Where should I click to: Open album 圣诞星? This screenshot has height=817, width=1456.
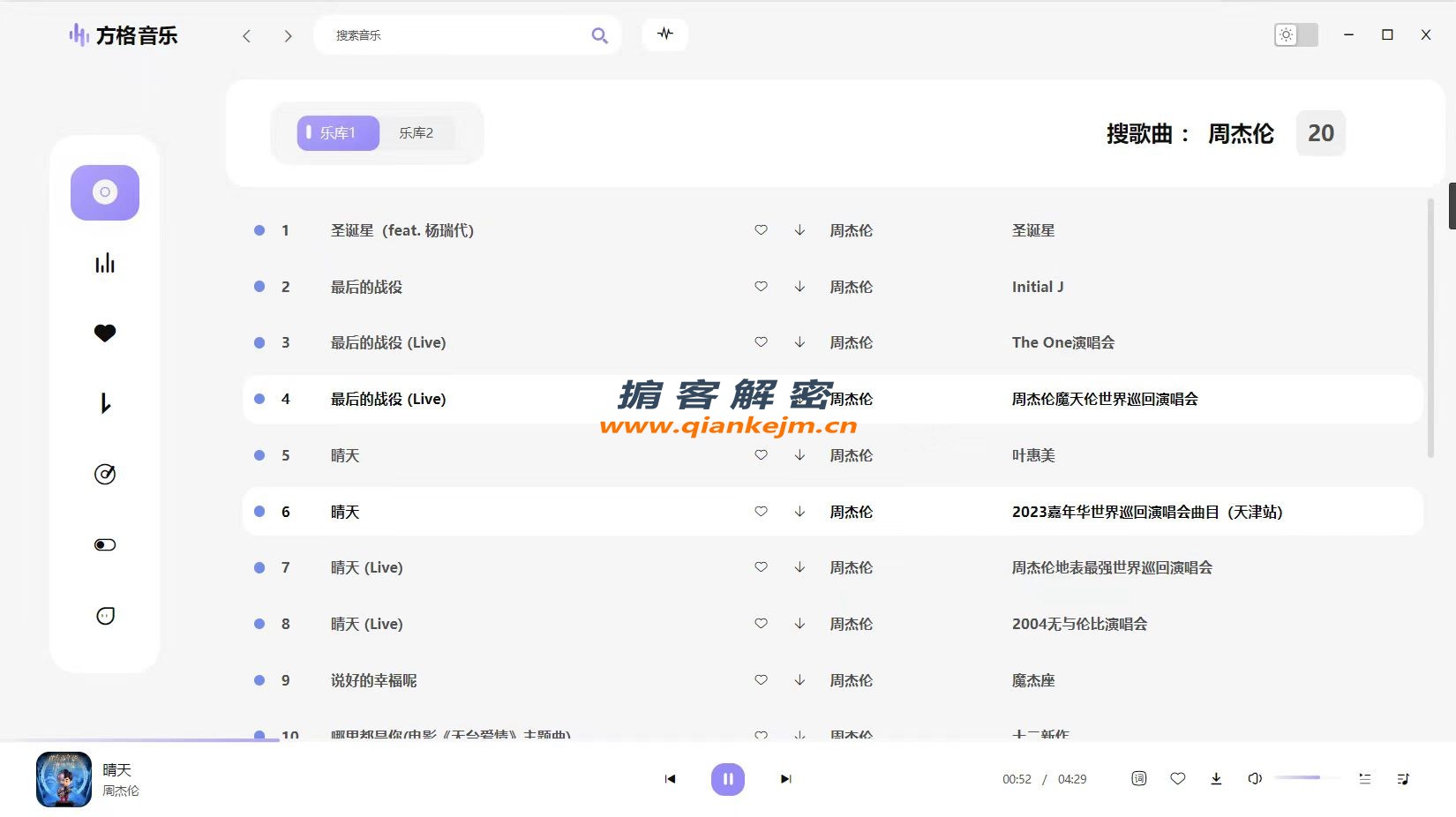[1033, 230]
